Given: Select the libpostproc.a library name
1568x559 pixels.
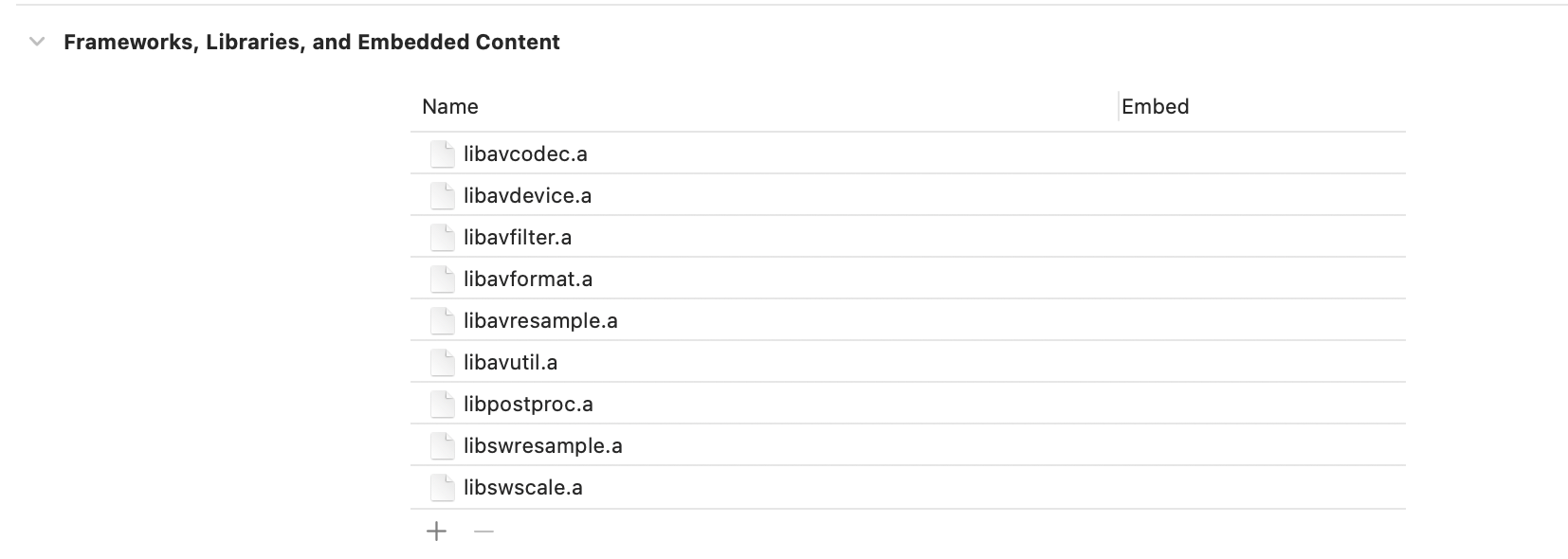Looking at the screenshot, I should pyautogui.click(x=528, y=404).
